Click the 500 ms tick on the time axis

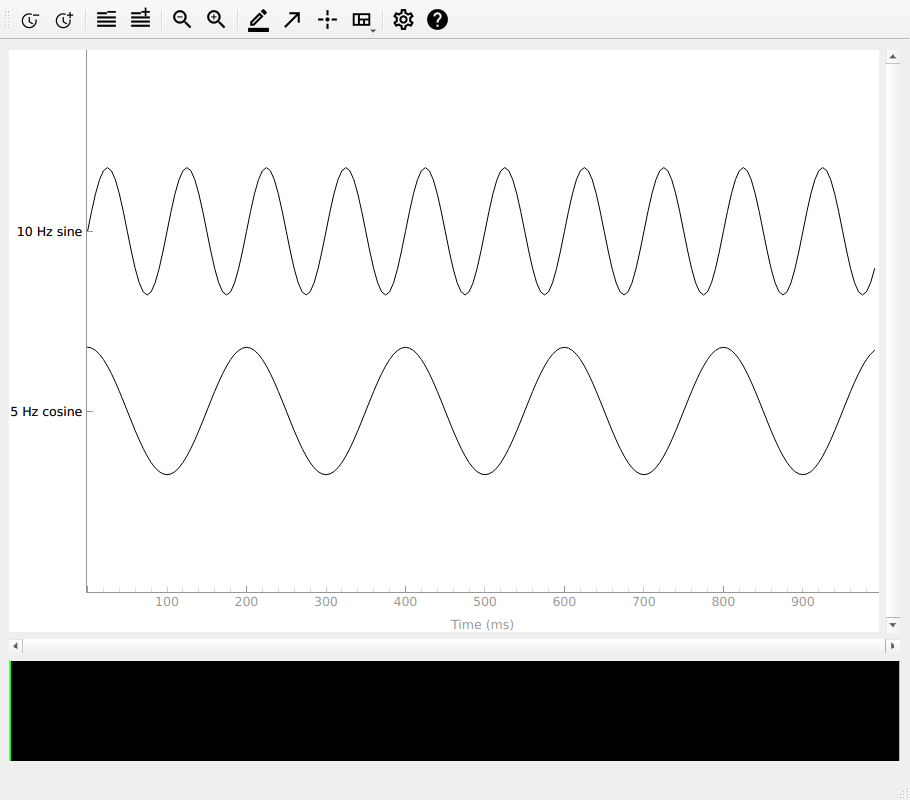484,602
